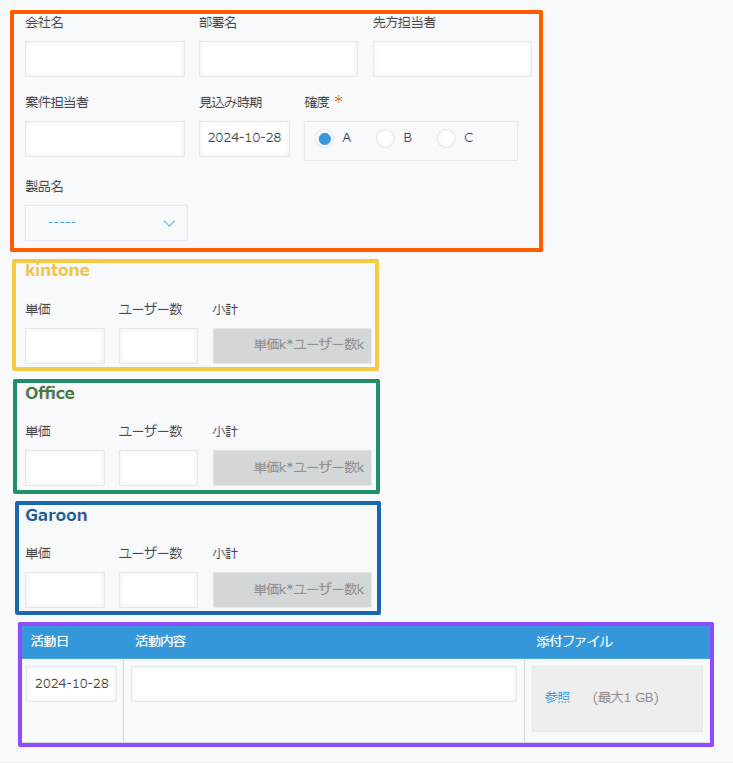Screen dimensions: 733x763
Task: Click the Office 小計 calculated field
Action: tap(292, 468)
